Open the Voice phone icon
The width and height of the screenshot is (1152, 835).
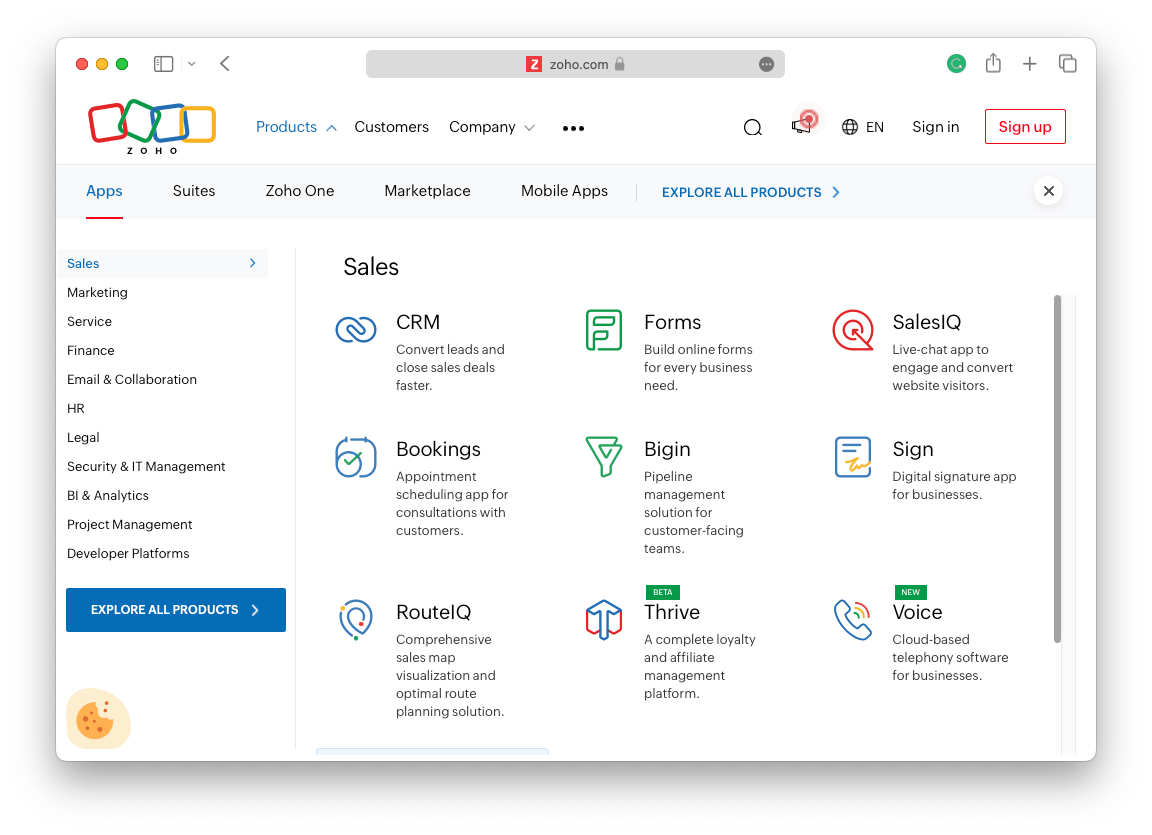pos(852,620)
